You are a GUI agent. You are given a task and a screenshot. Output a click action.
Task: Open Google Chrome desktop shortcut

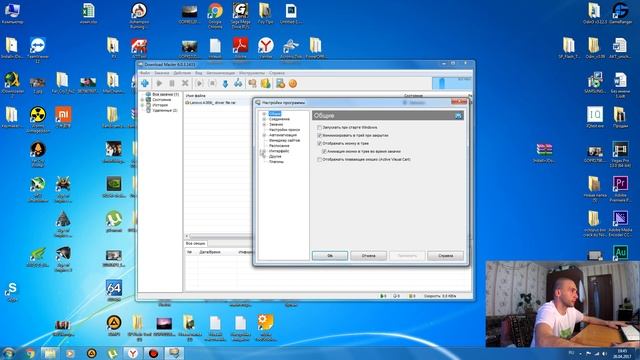click(x=215, y=15)
